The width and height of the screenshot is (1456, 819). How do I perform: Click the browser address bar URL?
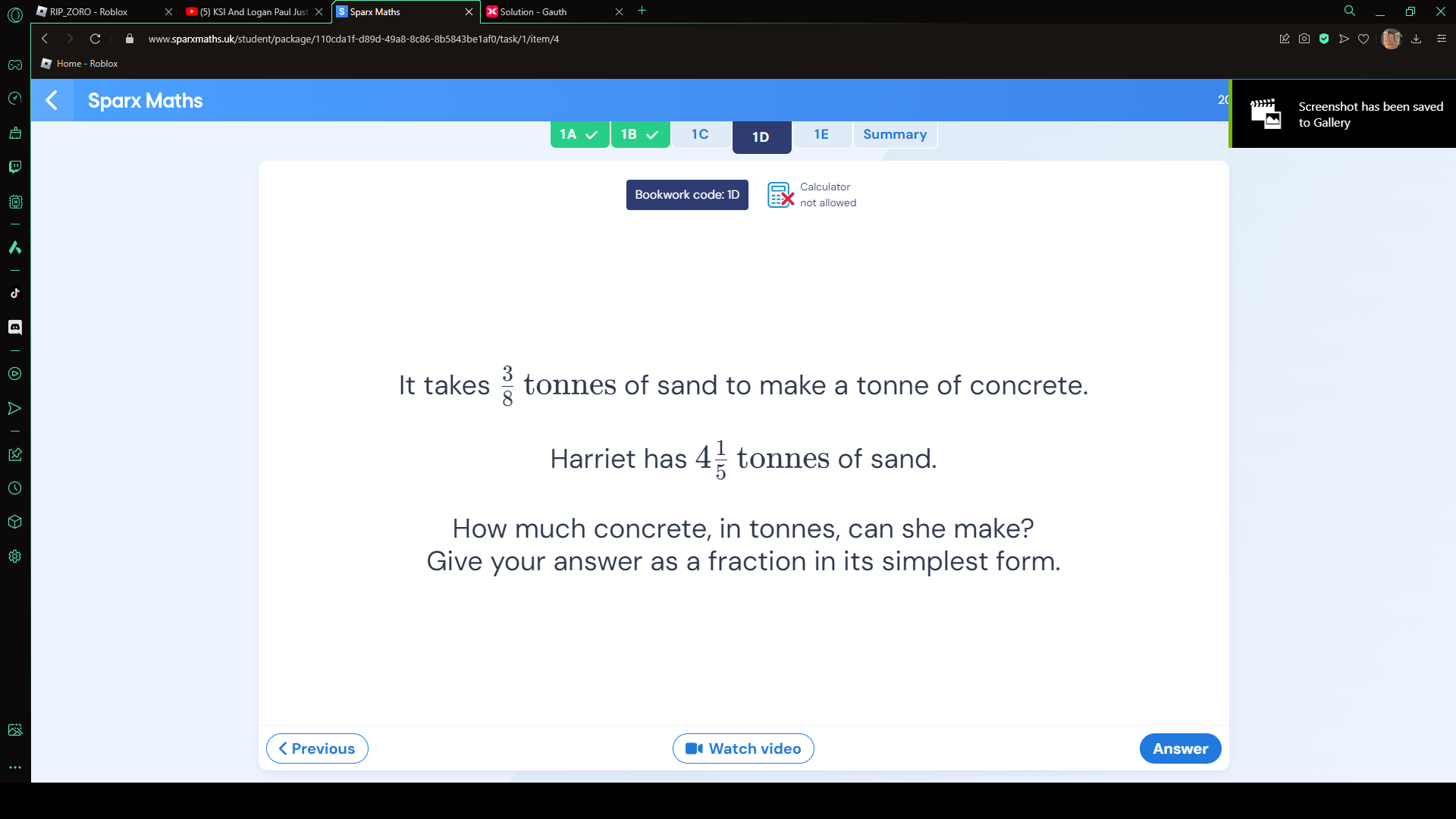point(353,38)
